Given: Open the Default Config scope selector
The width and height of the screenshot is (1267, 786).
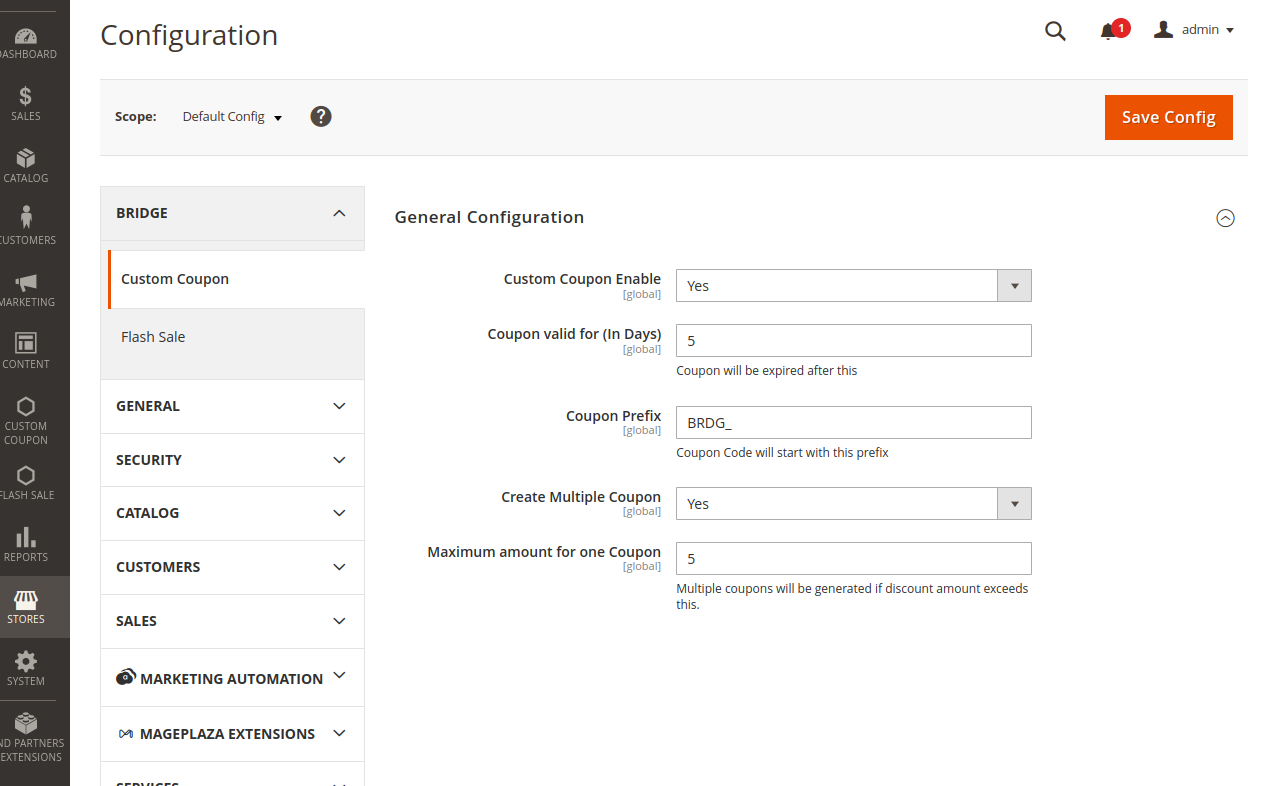Looking at the screenshot, I should tap(232, 117).
